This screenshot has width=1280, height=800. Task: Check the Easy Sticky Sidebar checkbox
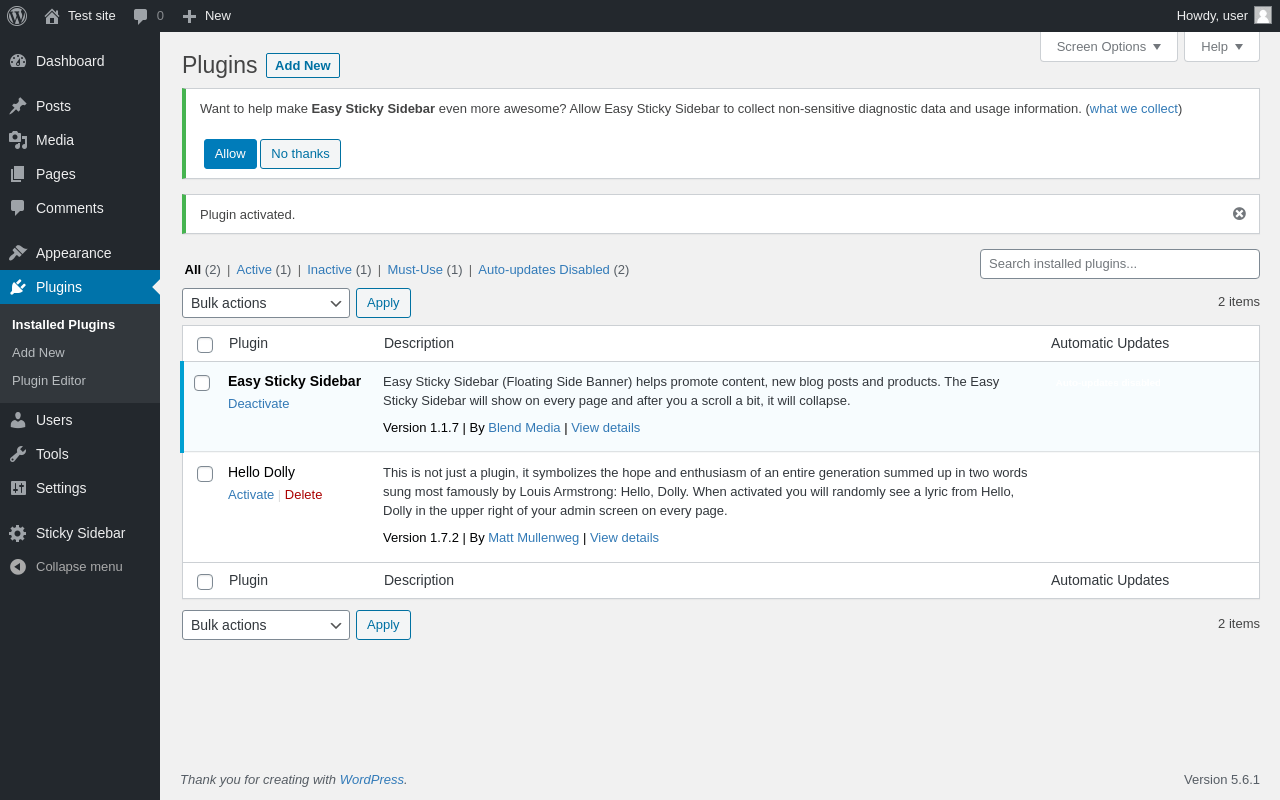202,383
